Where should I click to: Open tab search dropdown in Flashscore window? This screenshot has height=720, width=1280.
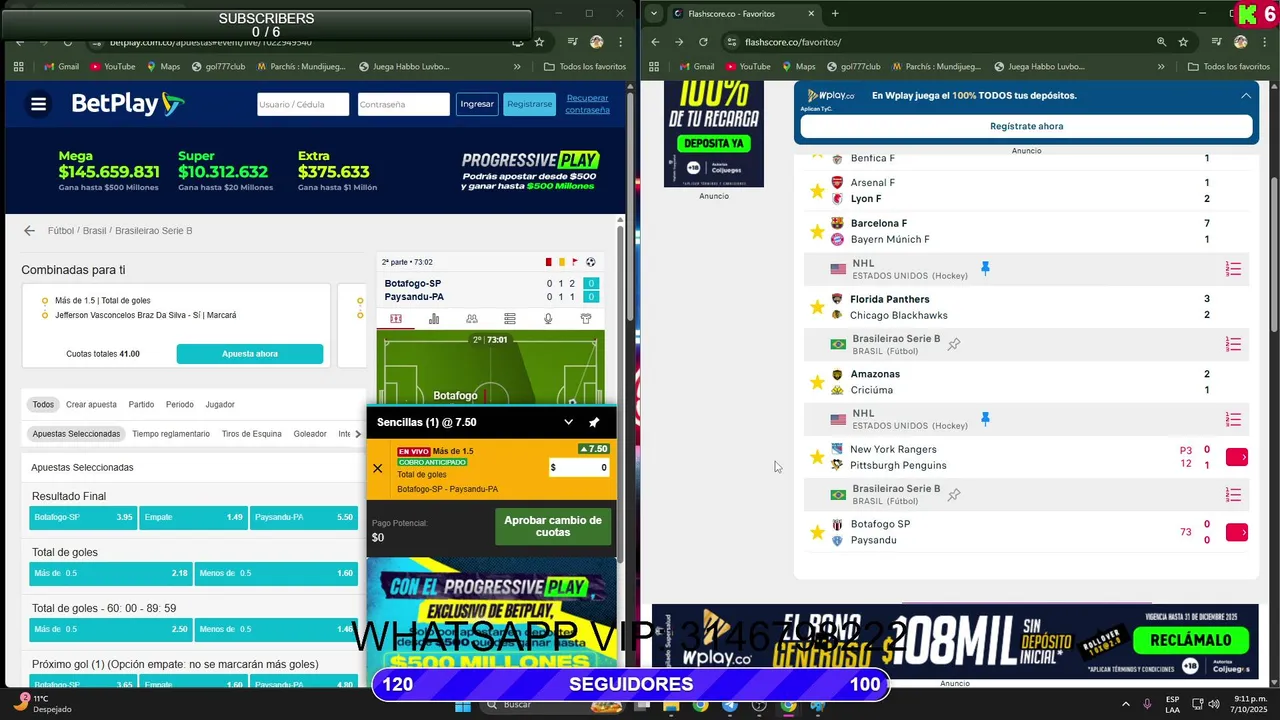pos(654,13)
